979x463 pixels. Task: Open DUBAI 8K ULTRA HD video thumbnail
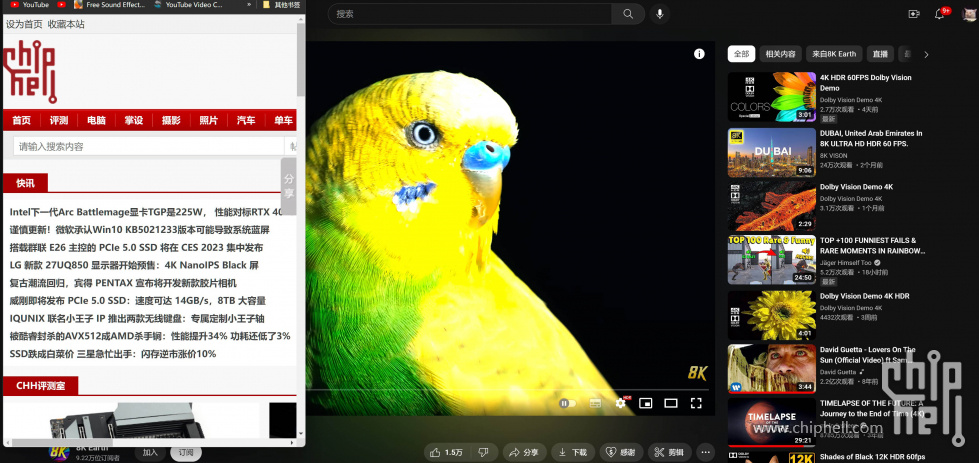[x=772, y=153]
